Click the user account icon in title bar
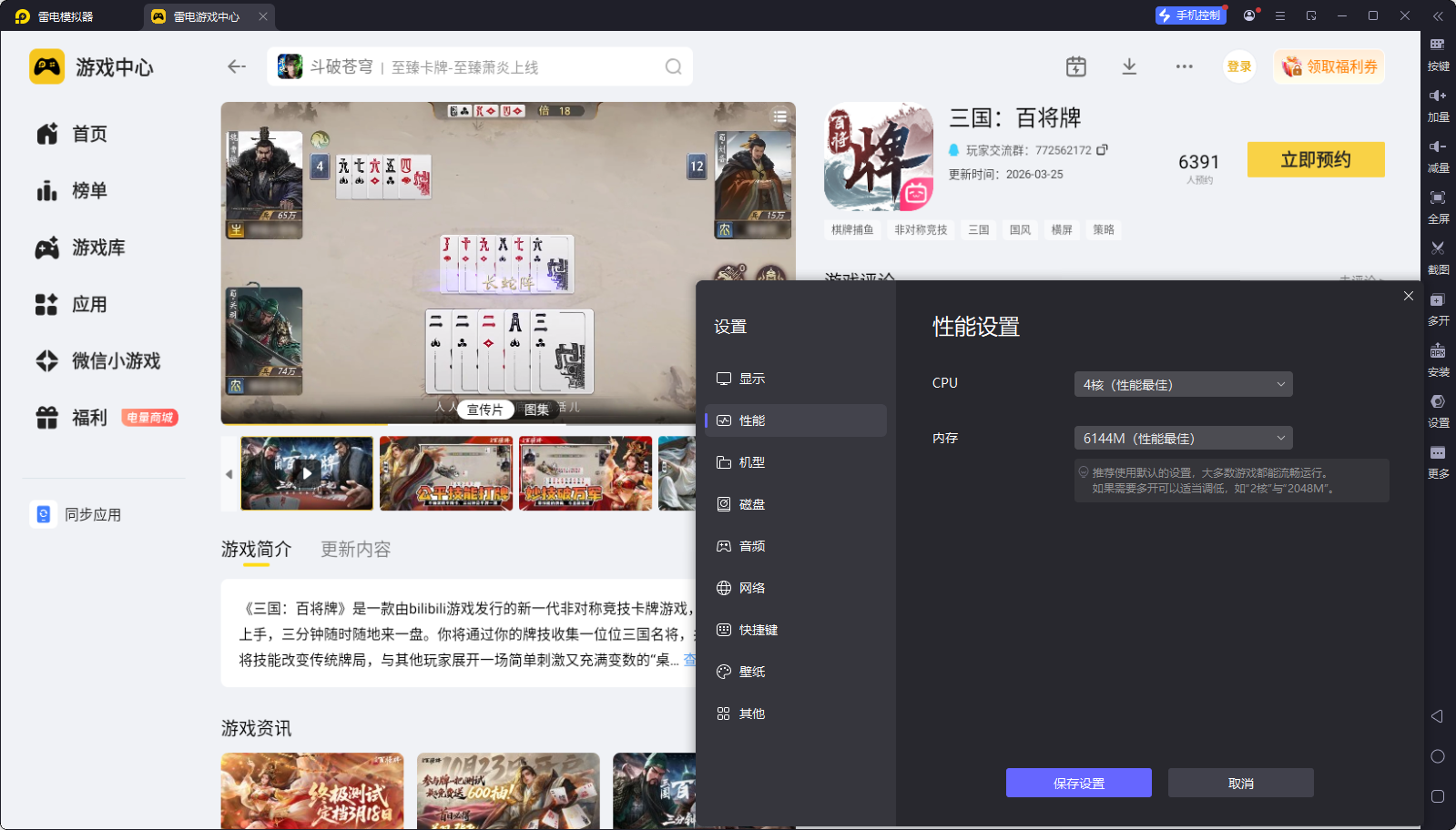 pyautogui.click(x=1249, y=15)
